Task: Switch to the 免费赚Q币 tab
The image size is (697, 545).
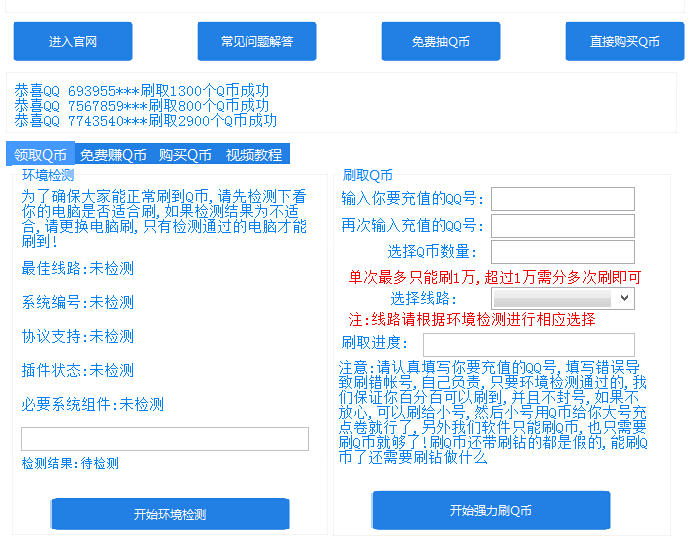Action: click(113, 155)
